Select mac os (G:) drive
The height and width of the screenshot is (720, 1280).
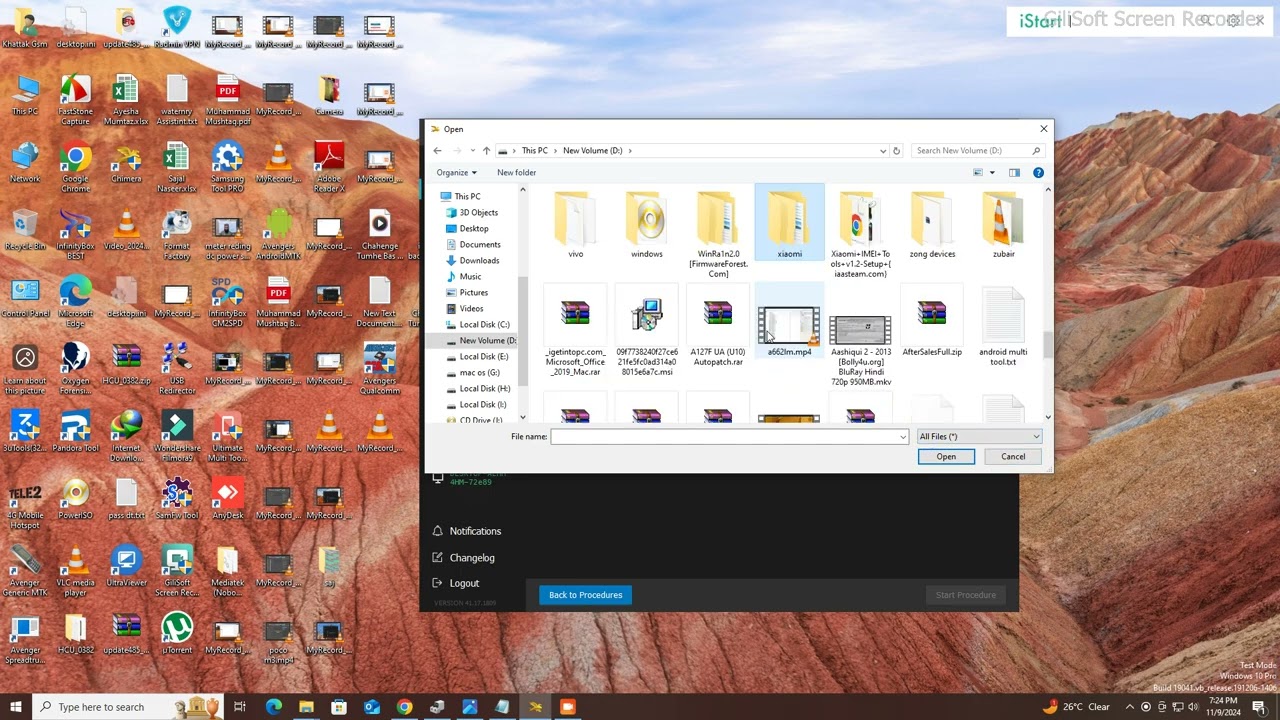479,373
